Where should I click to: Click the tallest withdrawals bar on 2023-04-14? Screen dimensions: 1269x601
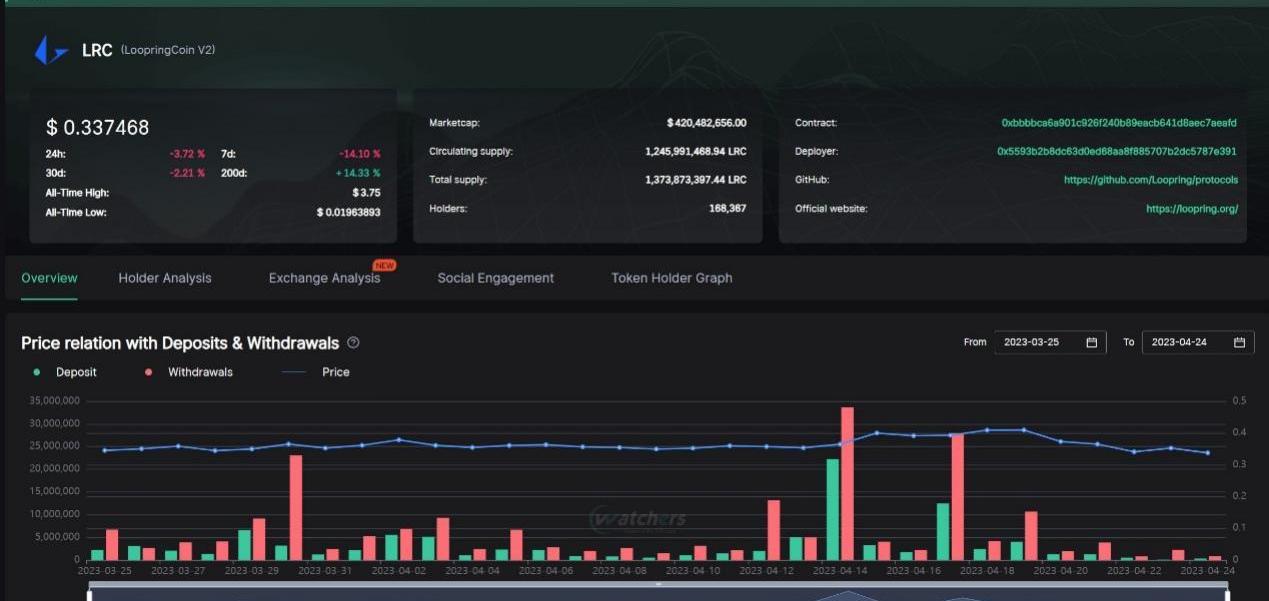click(847, 483)
